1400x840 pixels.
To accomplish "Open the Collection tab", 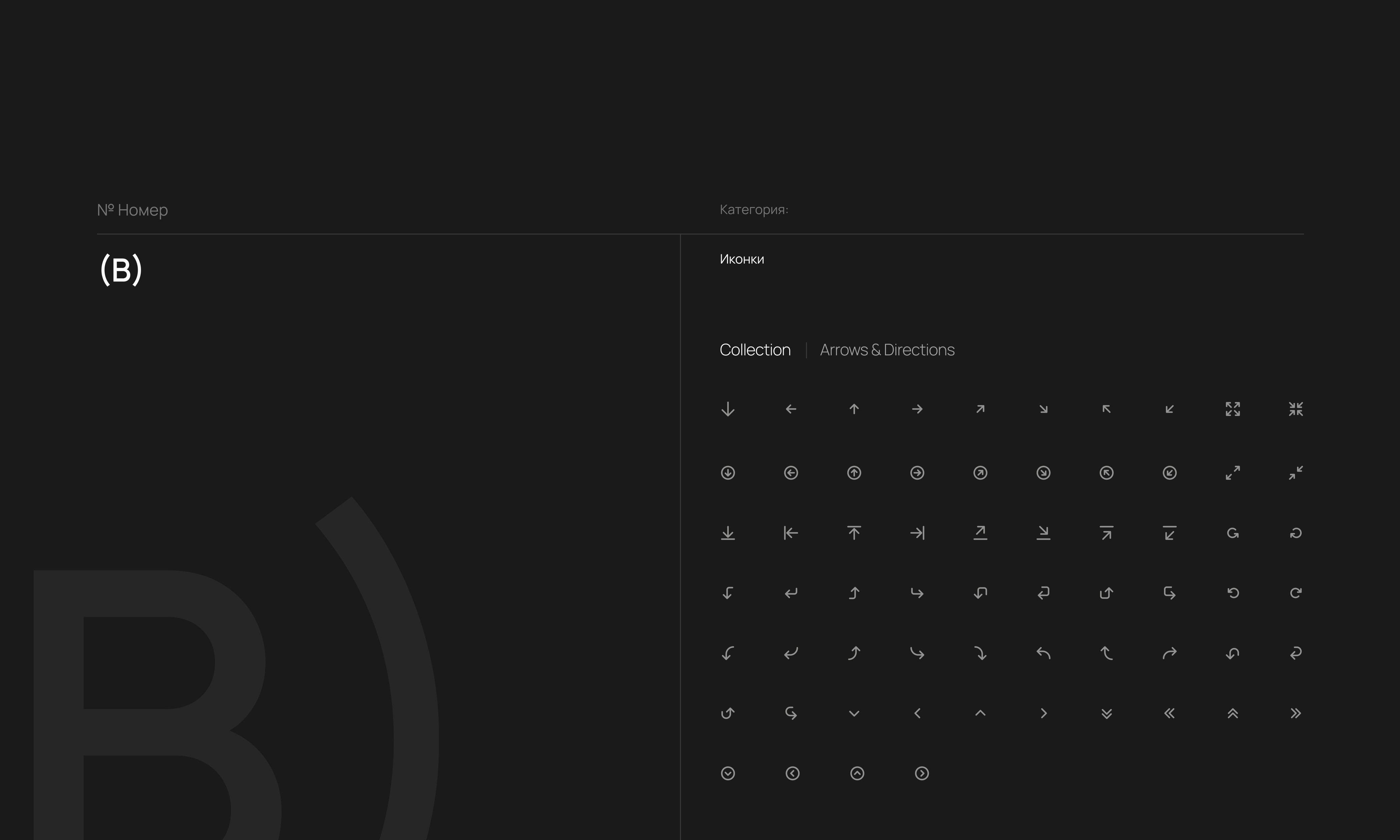I will pos(755,350).
